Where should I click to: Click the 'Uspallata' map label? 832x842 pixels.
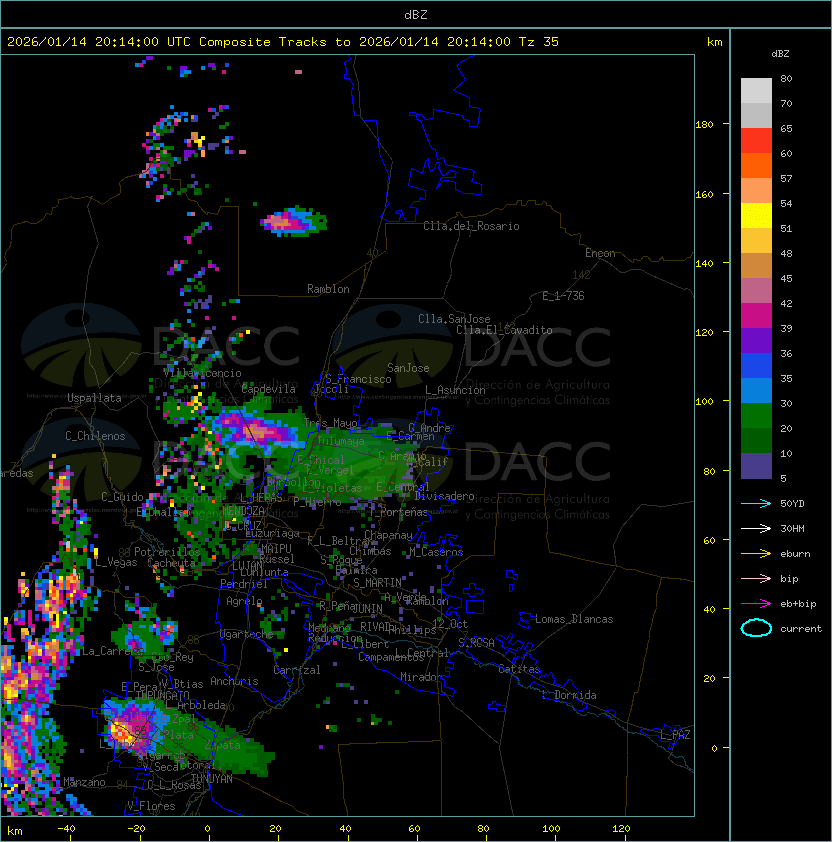(x=94, y=398)
